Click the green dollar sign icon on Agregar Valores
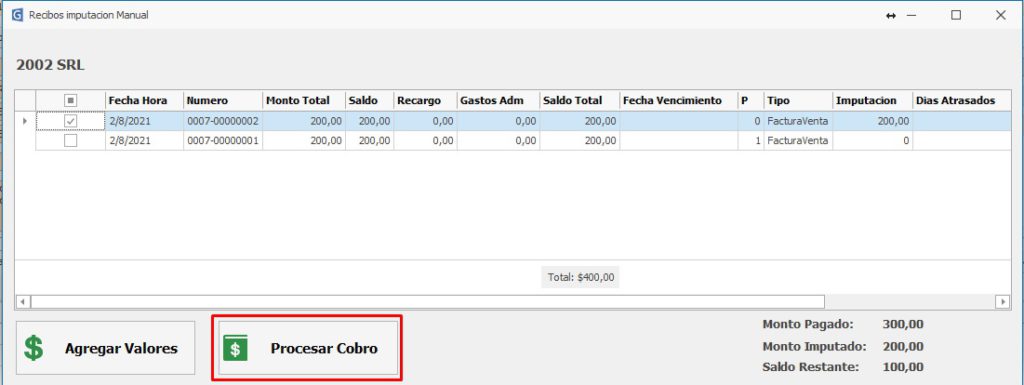The image size is (1024, 385). (33, 348)
